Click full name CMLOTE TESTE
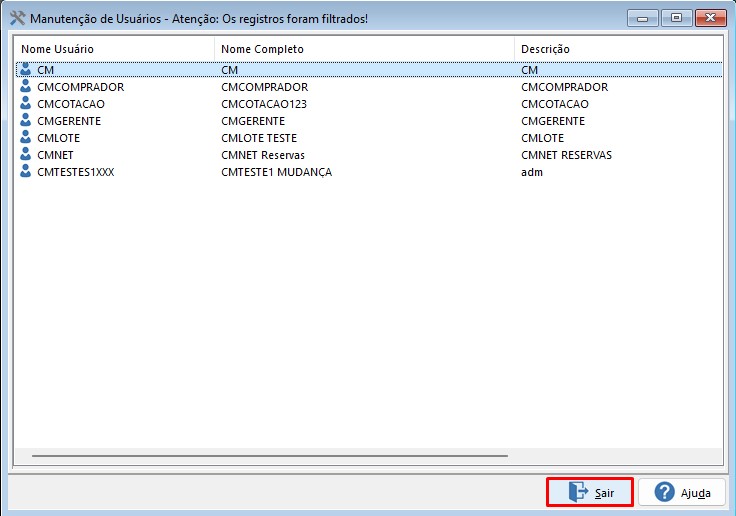This screenshot has height=516, width=736. (x=259, y=138)
